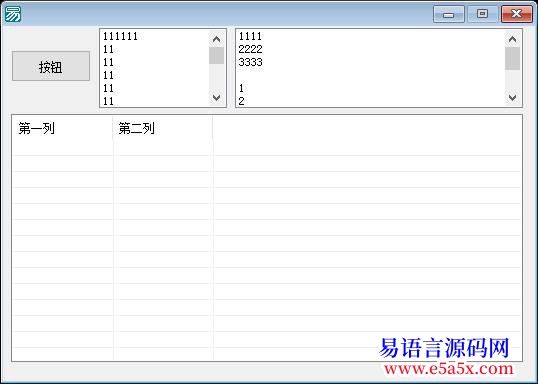Click the scrollbar thumb in the right edit box
The image size is (538, 384).
[513, 58]
